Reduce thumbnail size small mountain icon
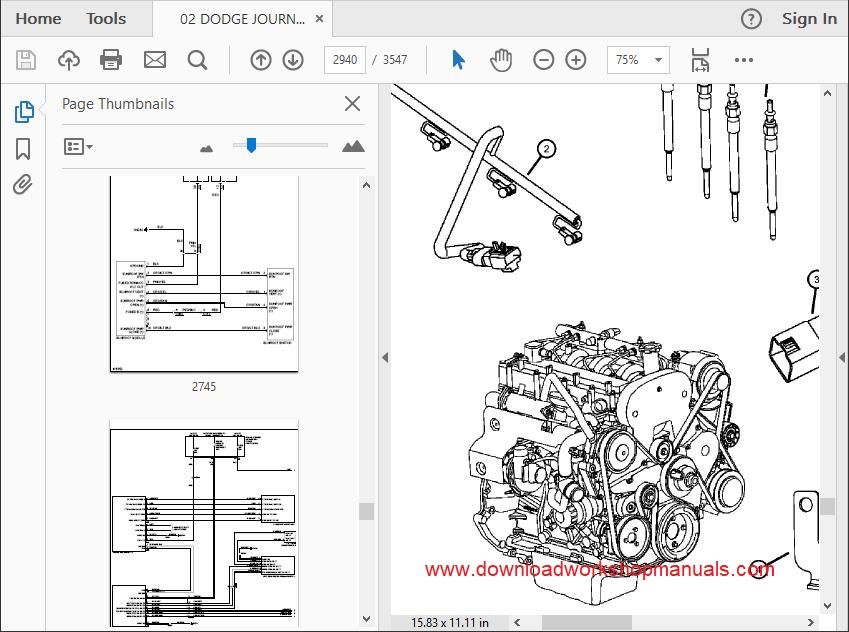849x632 pixels. [206, 148]
